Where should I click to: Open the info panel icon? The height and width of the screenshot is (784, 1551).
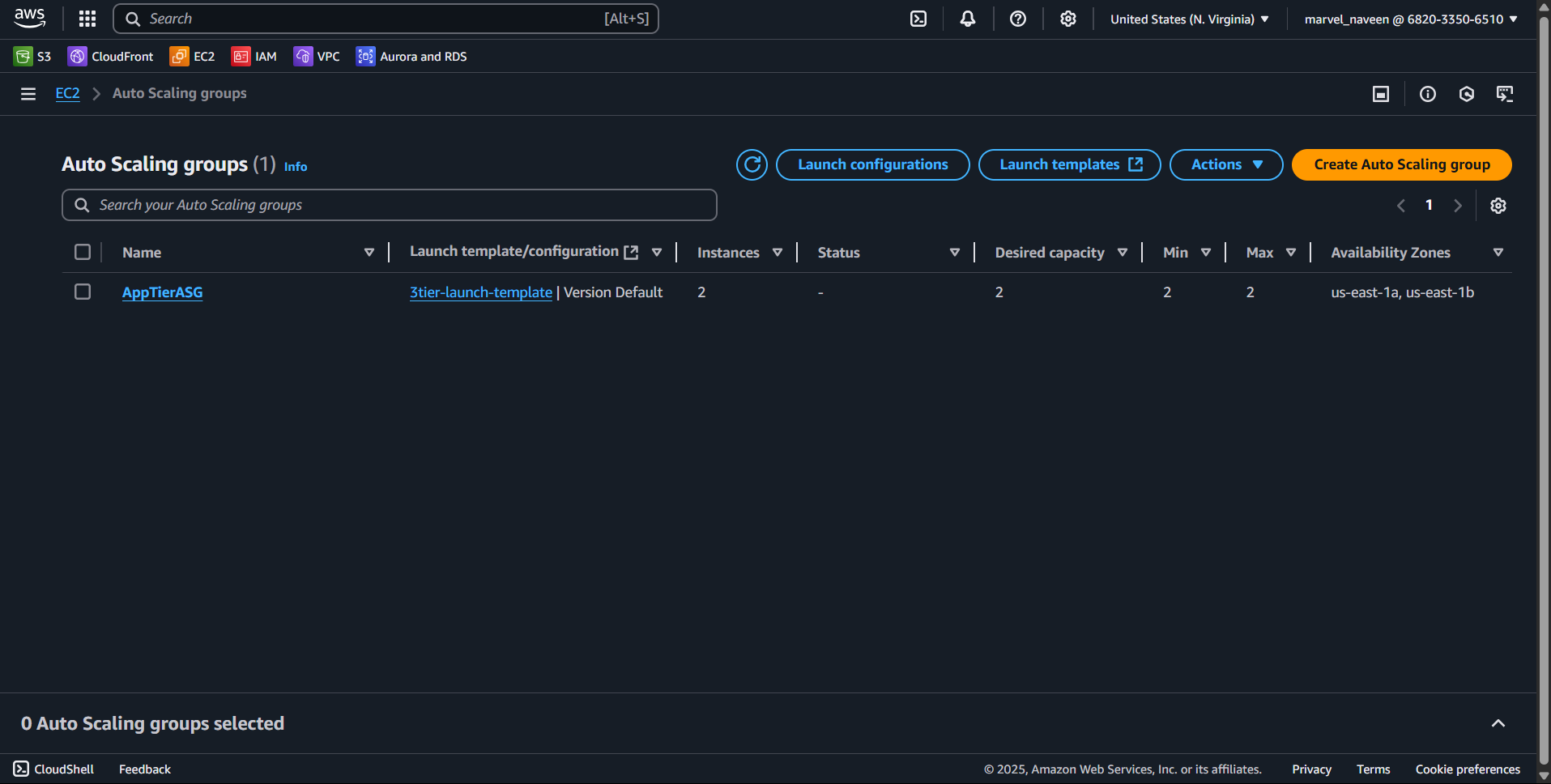(1428, 94)
